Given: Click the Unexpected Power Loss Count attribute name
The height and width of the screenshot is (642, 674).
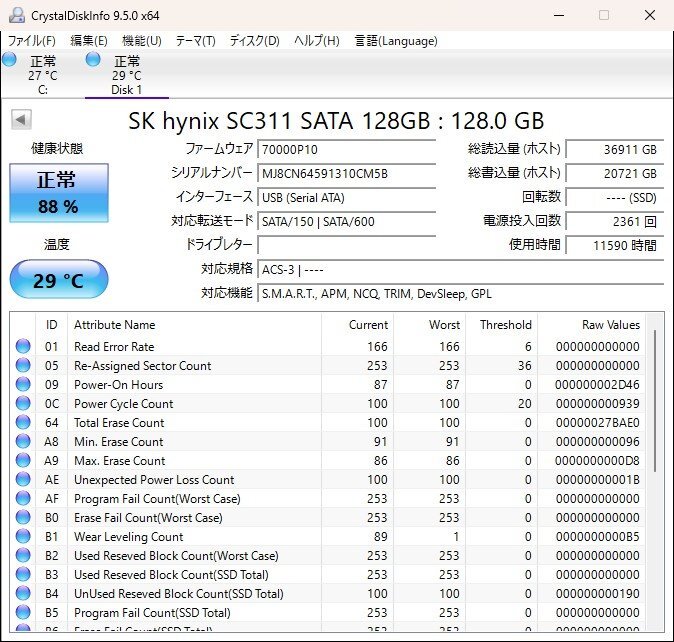Looking at the screenshot, I should (154, 480).
